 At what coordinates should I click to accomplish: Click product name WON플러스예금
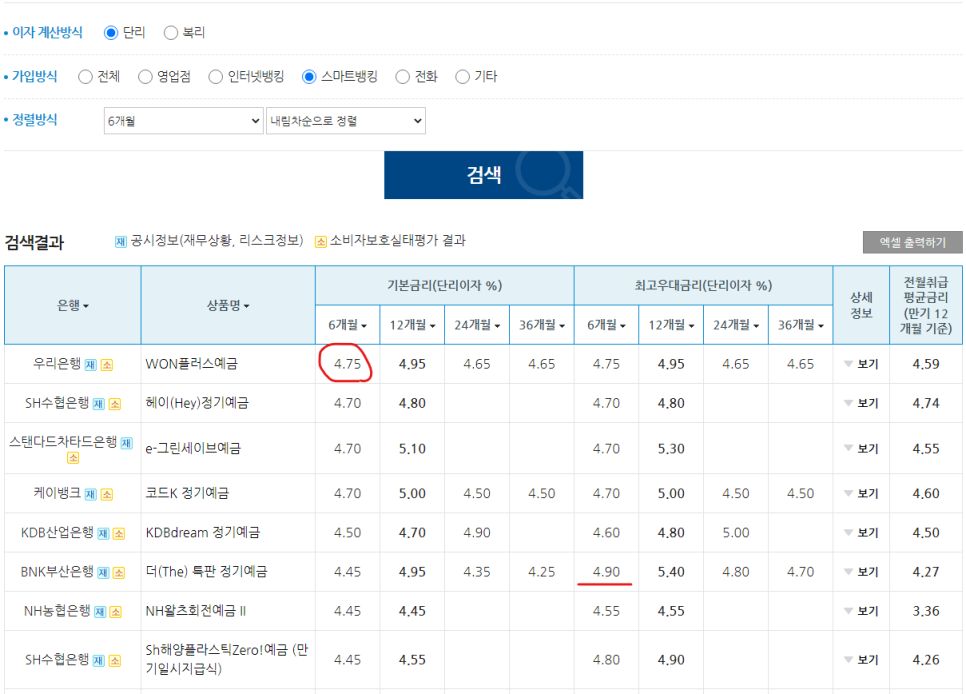pyautogui.click(x=191, y=364)
